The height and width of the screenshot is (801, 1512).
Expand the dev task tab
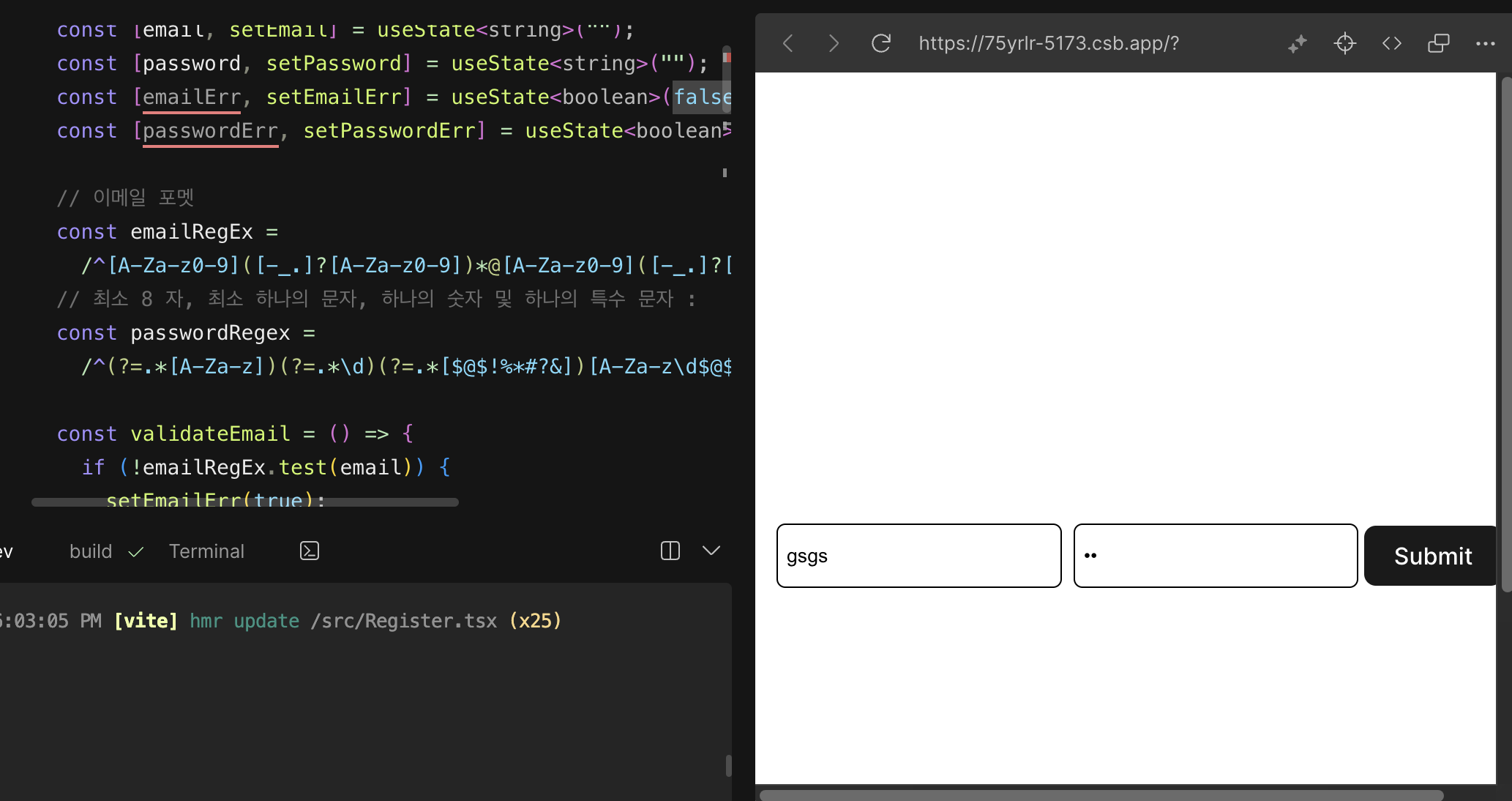[4, 551]
